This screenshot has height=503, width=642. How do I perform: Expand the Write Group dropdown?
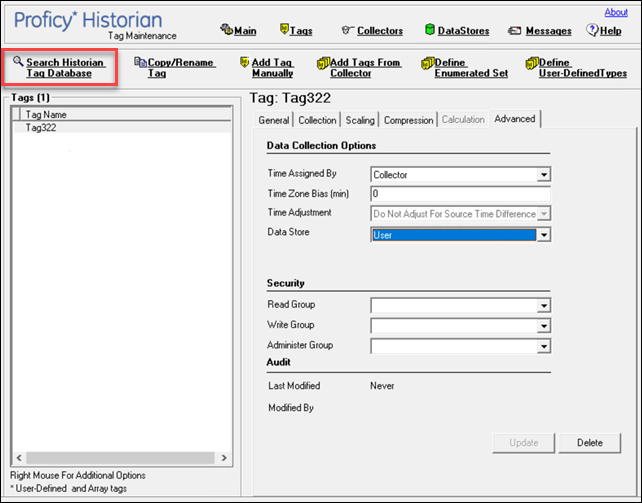(544, 326)
